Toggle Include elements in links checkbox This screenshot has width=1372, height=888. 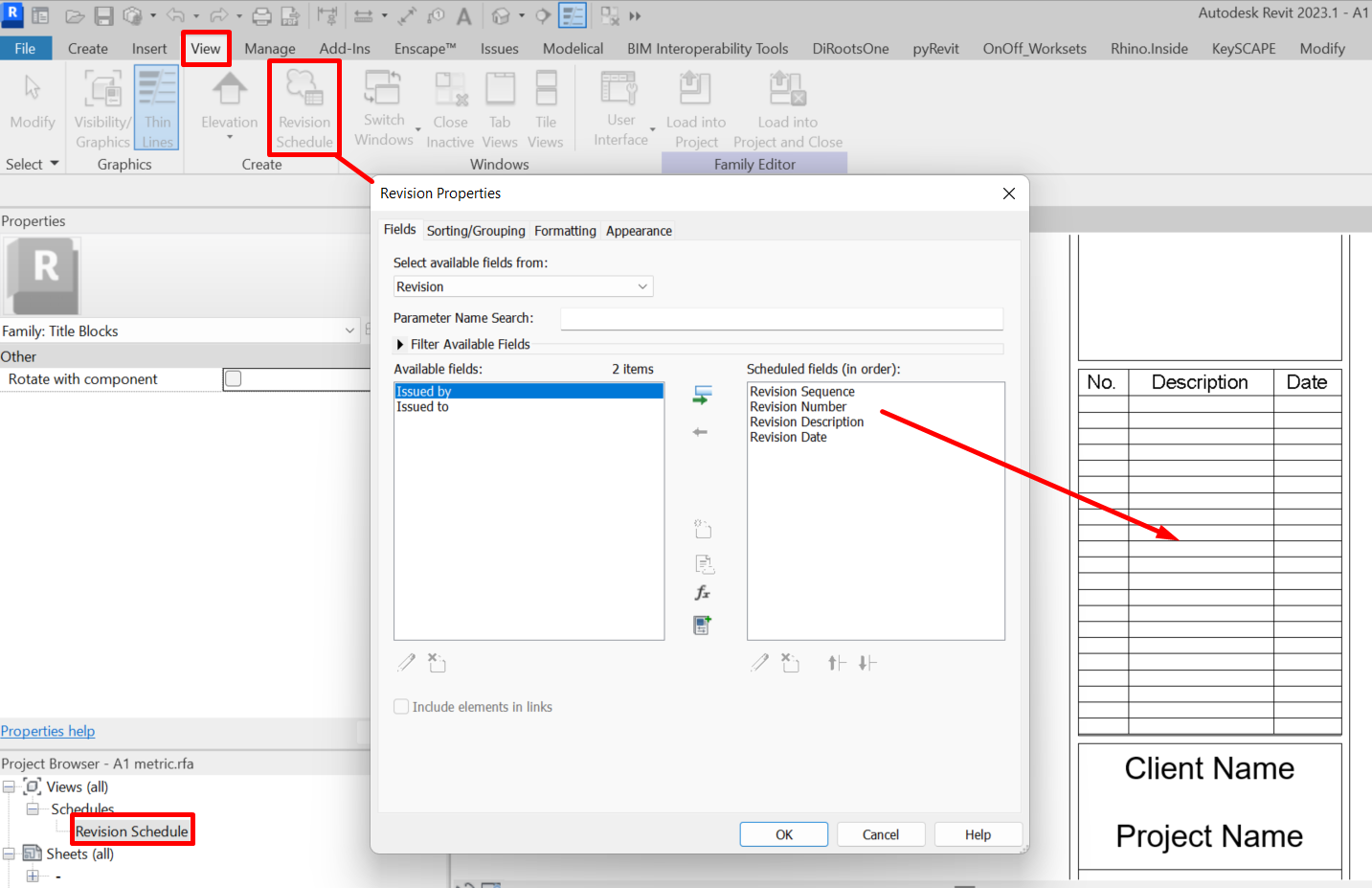[x=401, y=707]
